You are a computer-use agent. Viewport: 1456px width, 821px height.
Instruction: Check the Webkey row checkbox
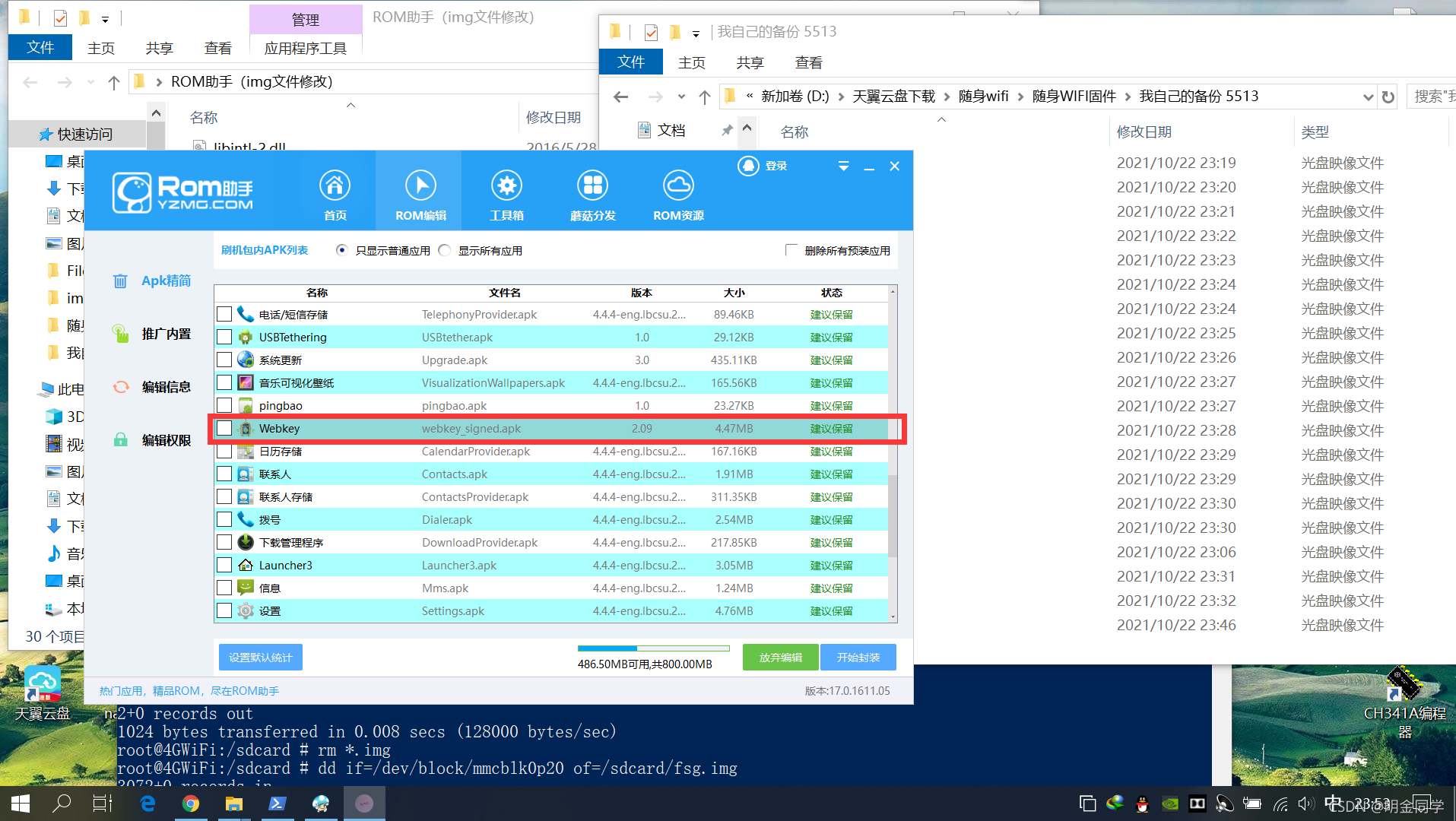pyautogui.click(x=224, y=428)
